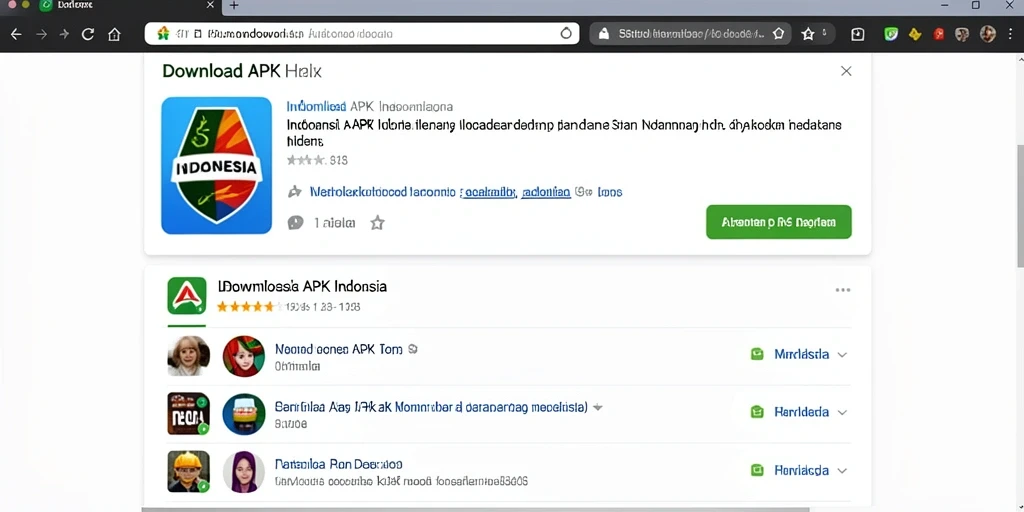Click the browser reload icon
This screenshot has height=512, width=1024.
tap(88, 34)
